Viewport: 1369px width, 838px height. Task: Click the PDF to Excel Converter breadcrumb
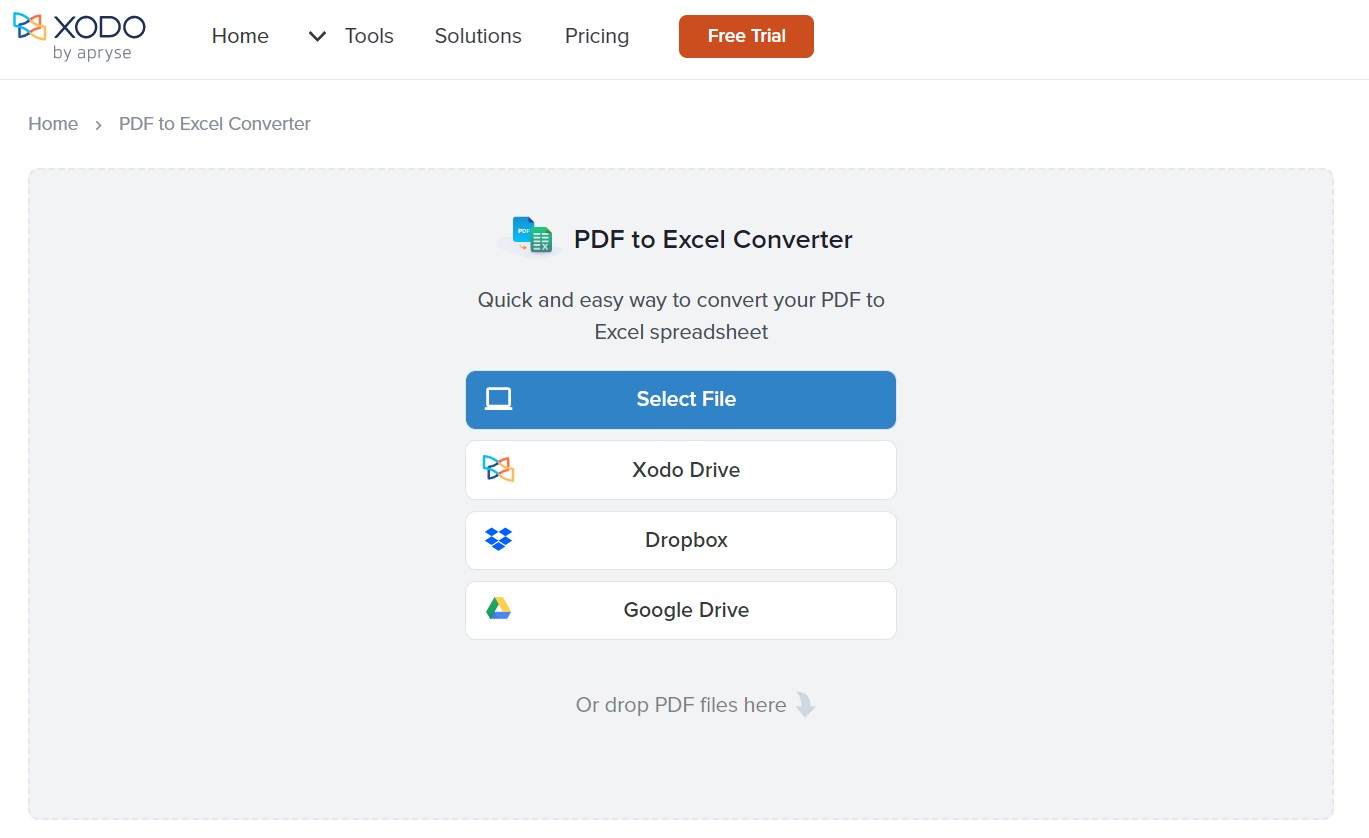(x=215, y=124)
